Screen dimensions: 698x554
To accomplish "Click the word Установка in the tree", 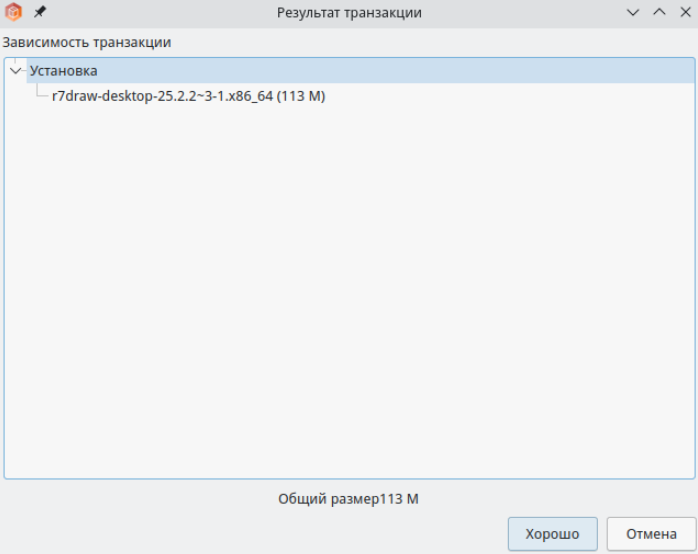I will pos(63,71).
